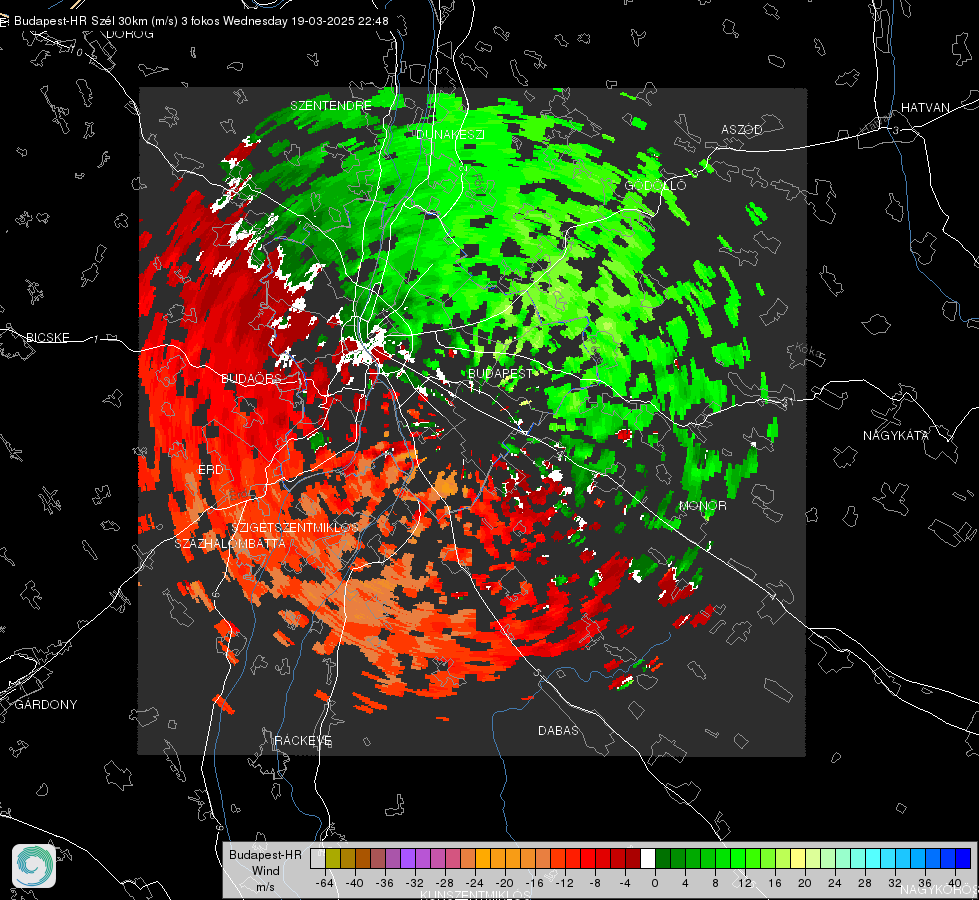Click the 32 value on the legend scale
979x900 pixels.
coord(895,883)
